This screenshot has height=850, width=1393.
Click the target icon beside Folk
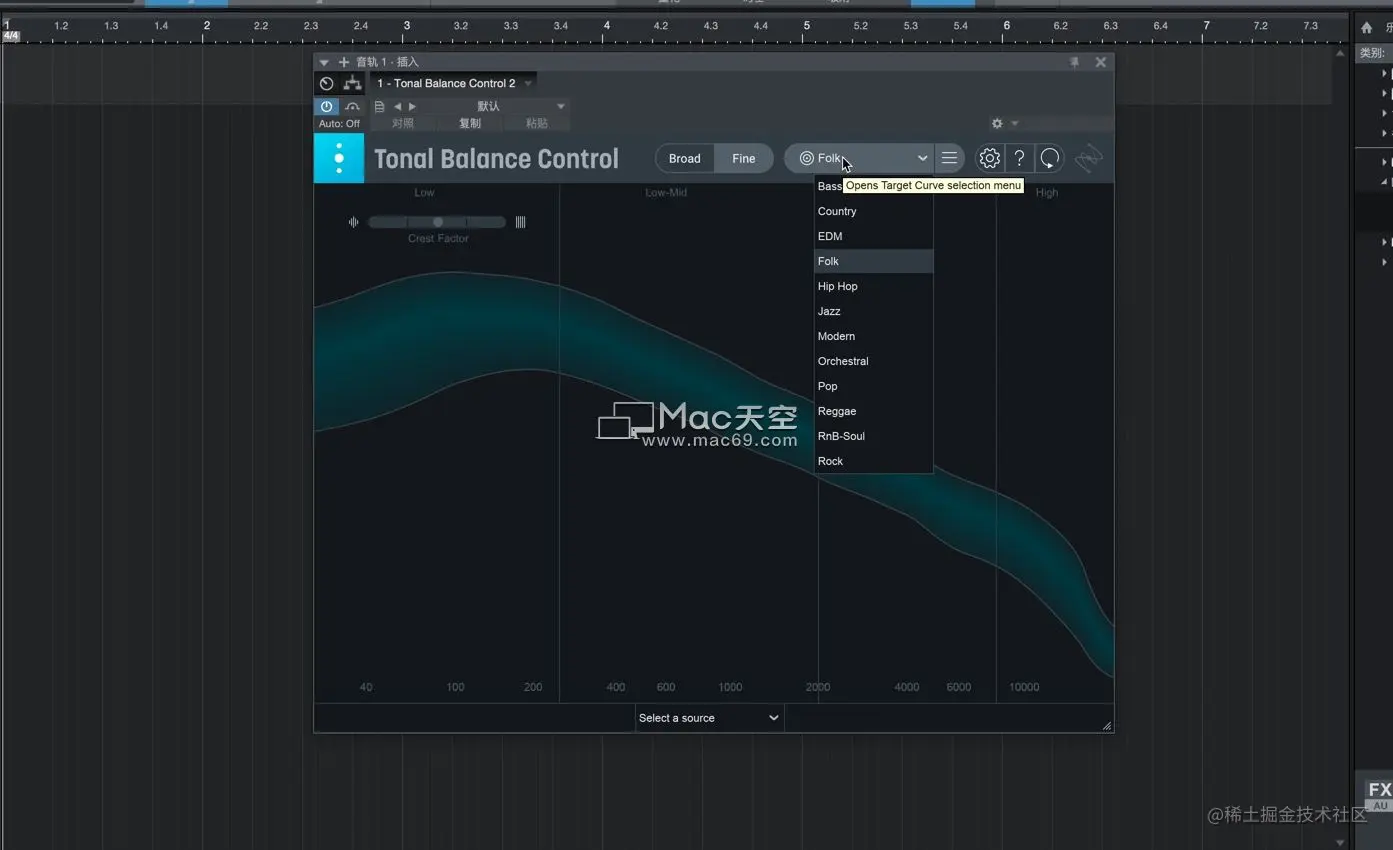(807, 158)
